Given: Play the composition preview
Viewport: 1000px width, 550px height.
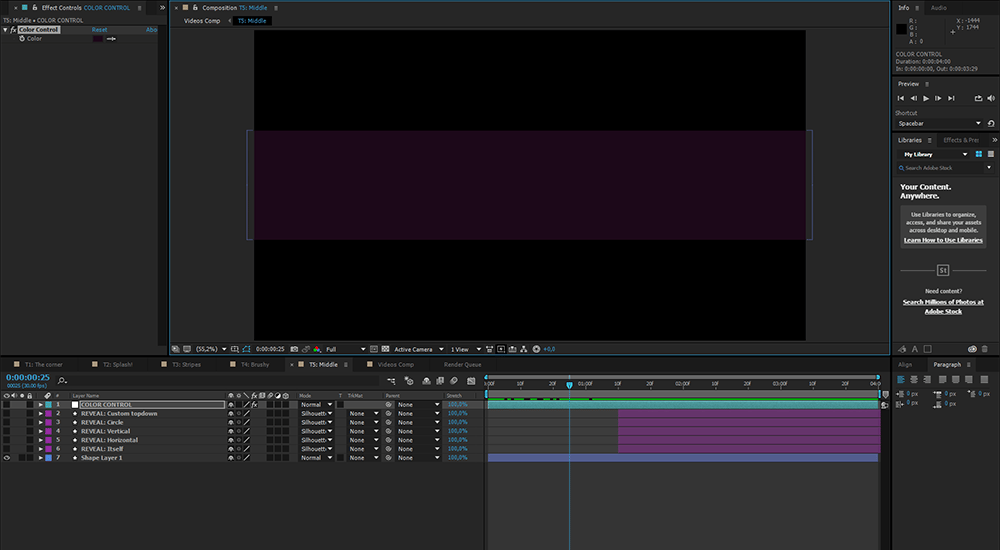Looking at the screenshot, I should (926, 98).
